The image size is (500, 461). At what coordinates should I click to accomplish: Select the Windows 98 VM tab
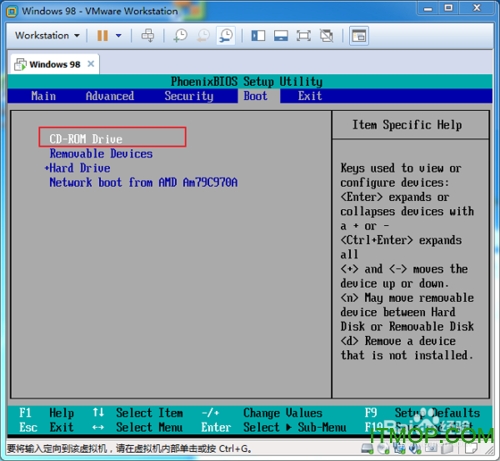pos(54,64)
